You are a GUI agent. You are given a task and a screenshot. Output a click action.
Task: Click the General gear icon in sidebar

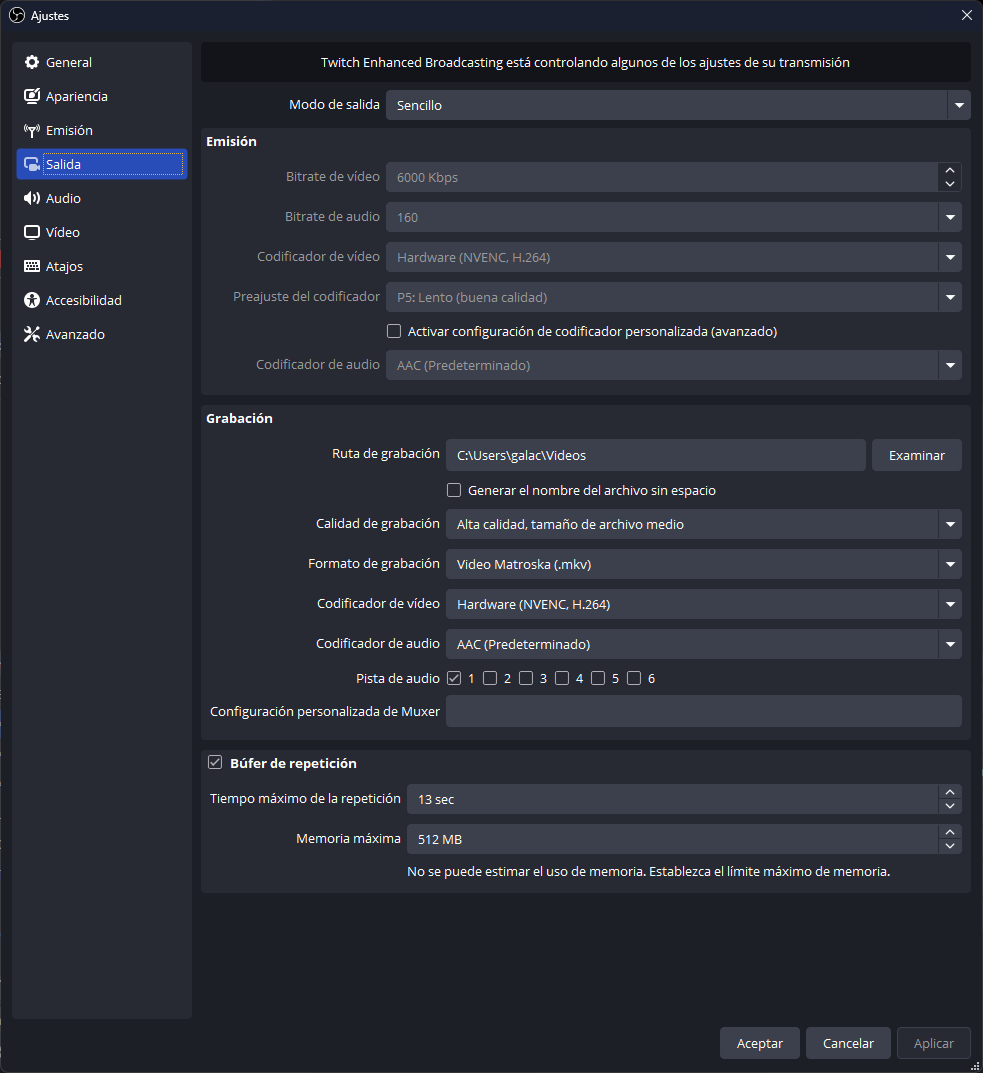coord(31,62)
